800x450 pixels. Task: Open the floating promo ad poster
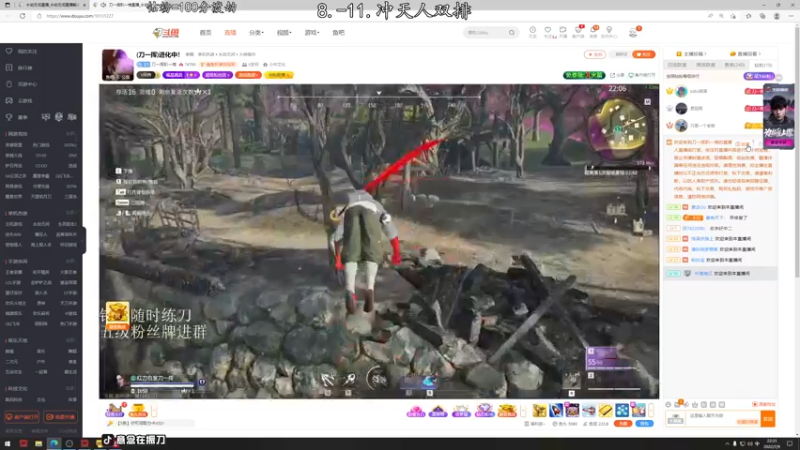[779, 117]
